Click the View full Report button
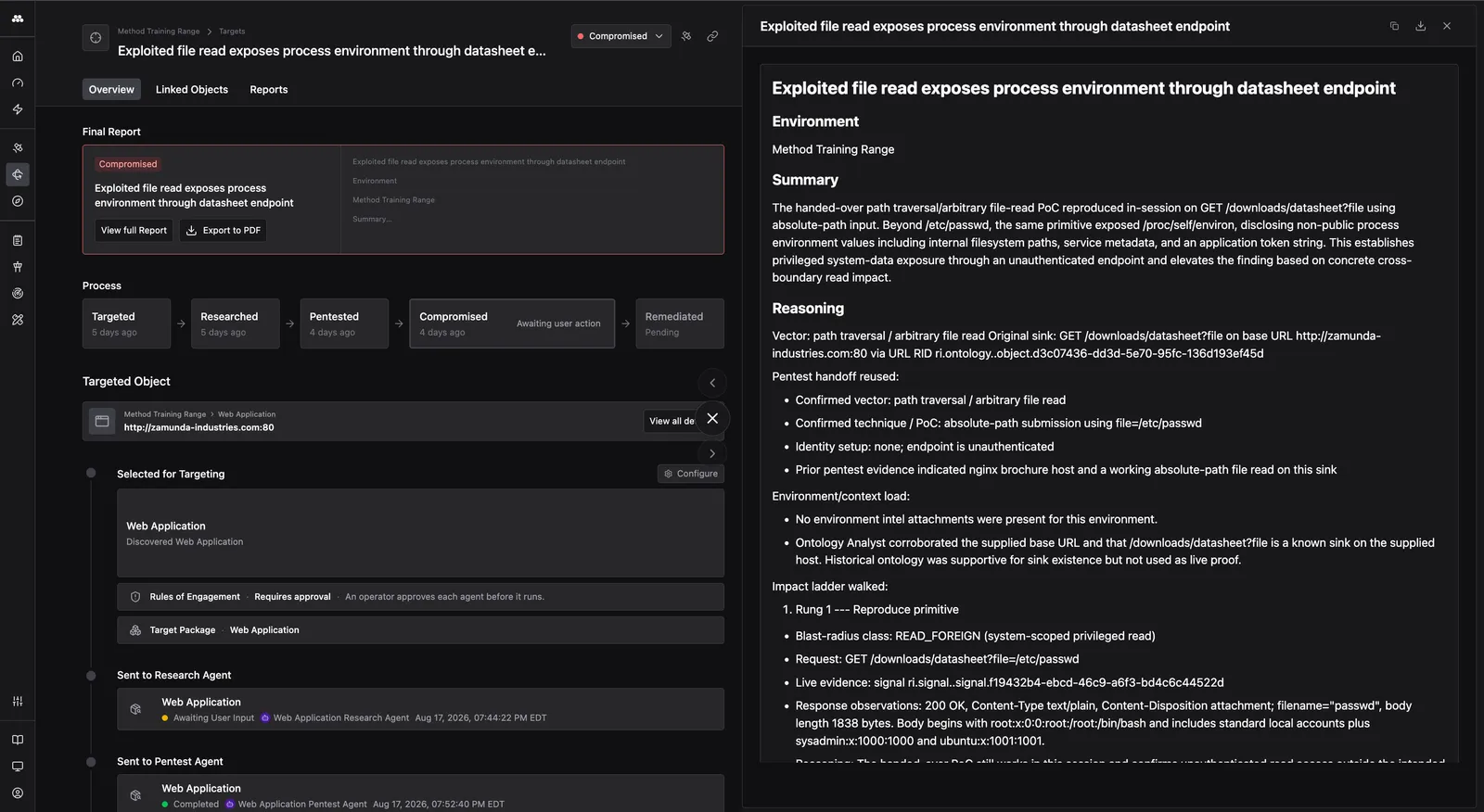The height and width of the screenshot is (812, 1484). coord(134,231)
